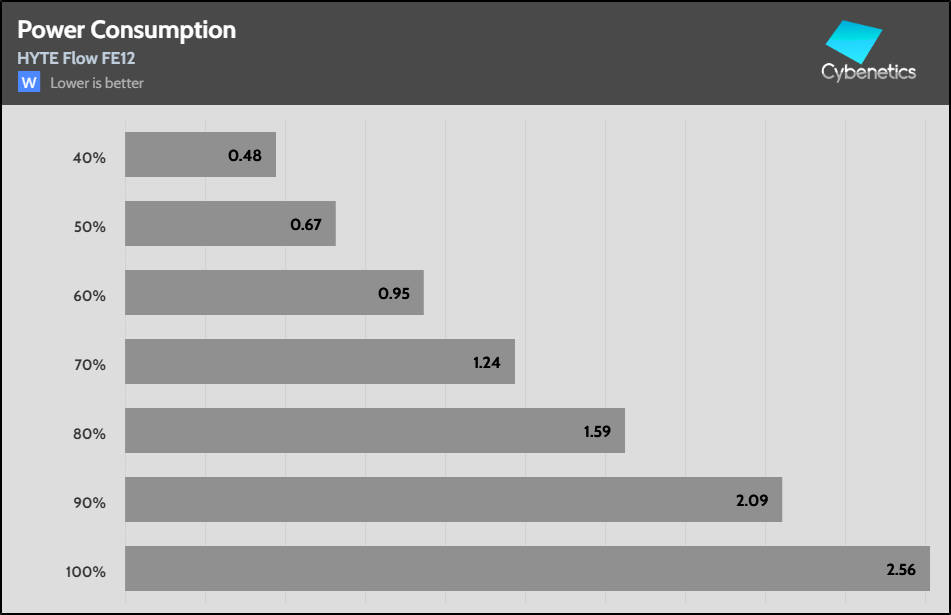Click the 80% axis label
Viewport: 951px width, 615px height.
click(89, 434)
